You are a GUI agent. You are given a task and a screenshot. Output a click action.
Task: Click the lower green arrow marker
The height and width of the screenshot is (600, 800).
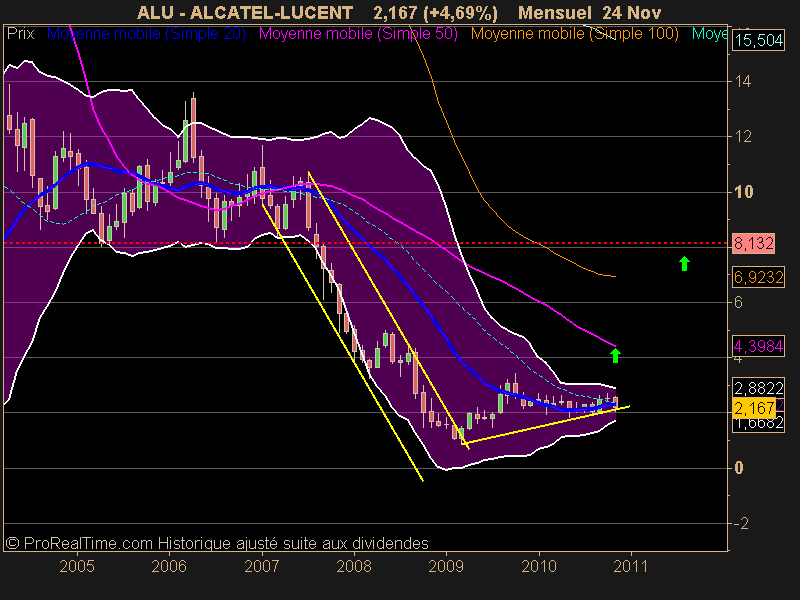[615, 355]
